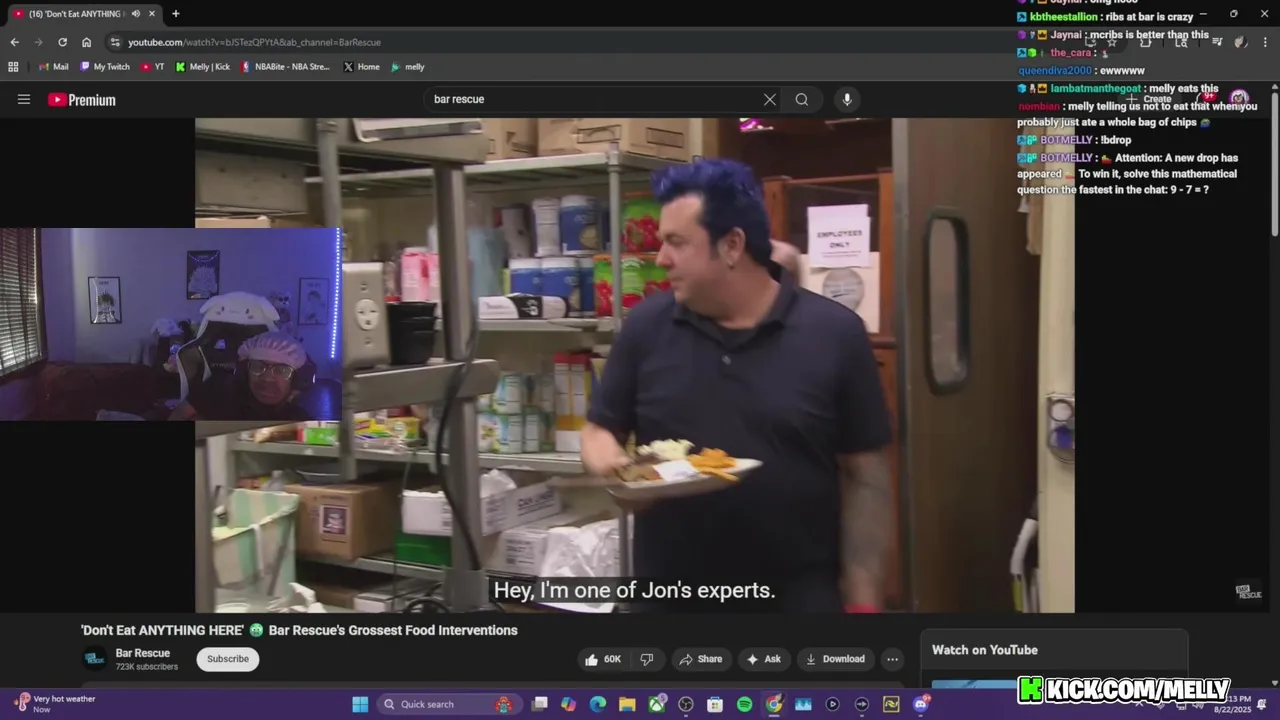Open the YT bookmark
The image size is (1280, 720).
pos(153,67)
